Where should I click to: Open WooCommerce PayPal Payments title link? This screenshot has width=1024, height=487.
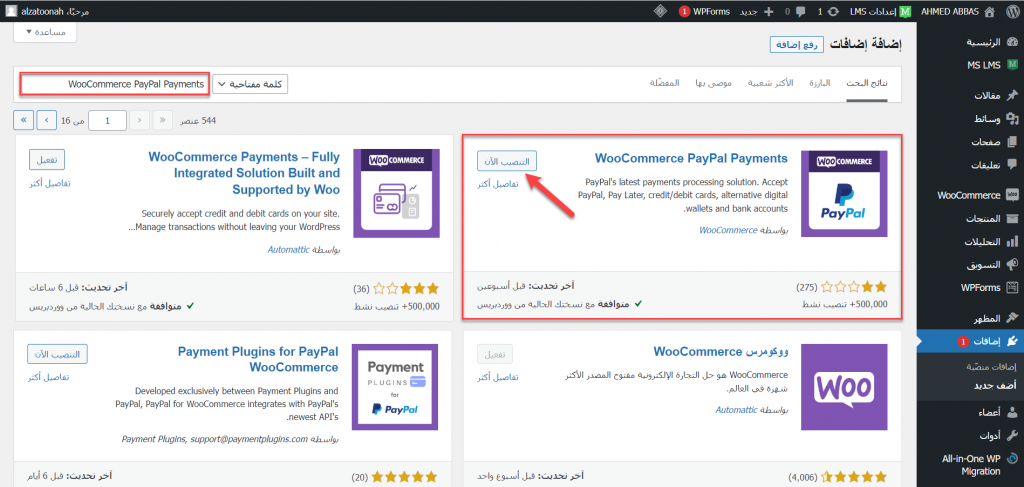[x=692, y=158]
